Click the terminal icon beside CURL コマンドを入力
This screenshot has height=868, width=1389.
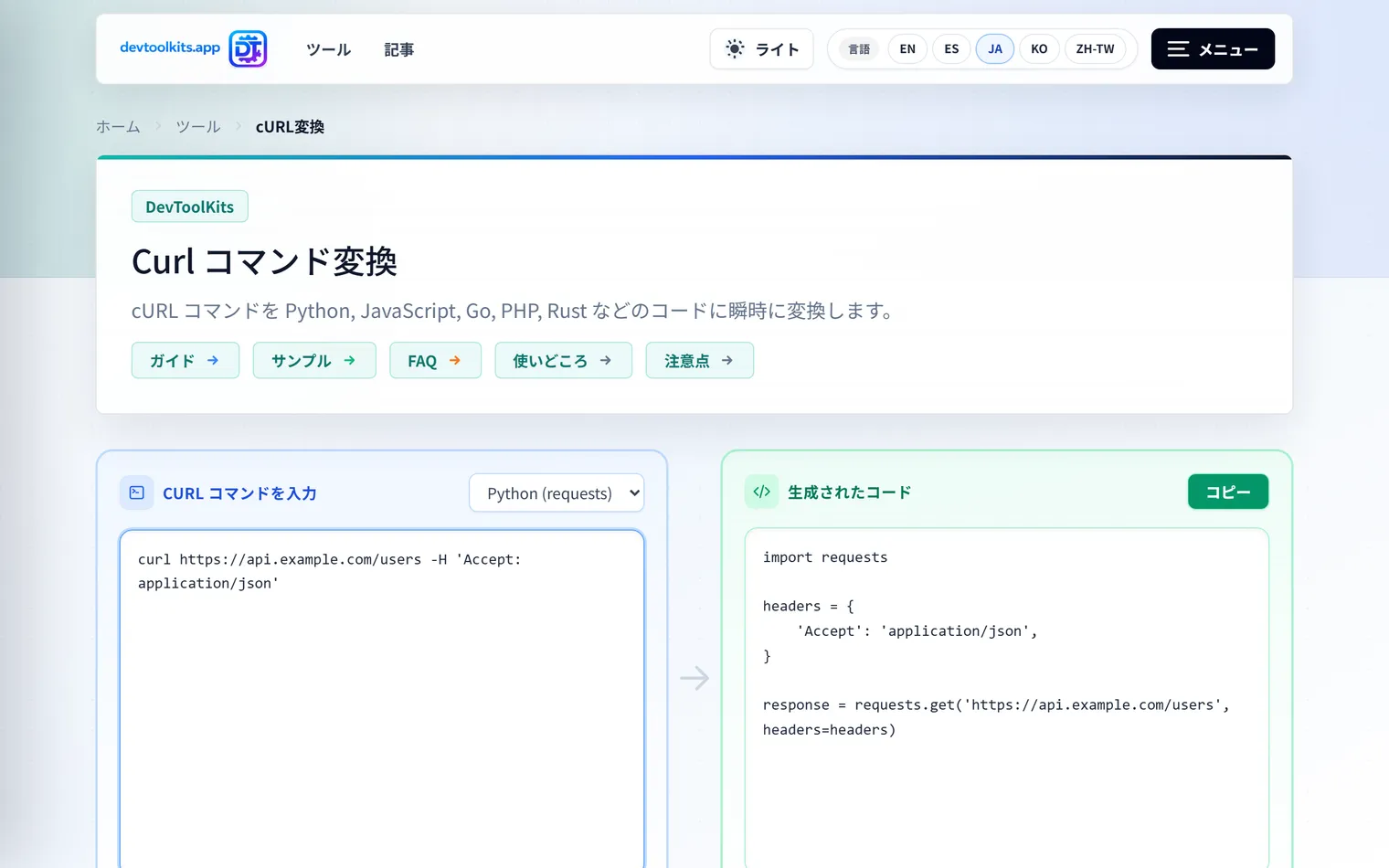[x=136, y=492]
